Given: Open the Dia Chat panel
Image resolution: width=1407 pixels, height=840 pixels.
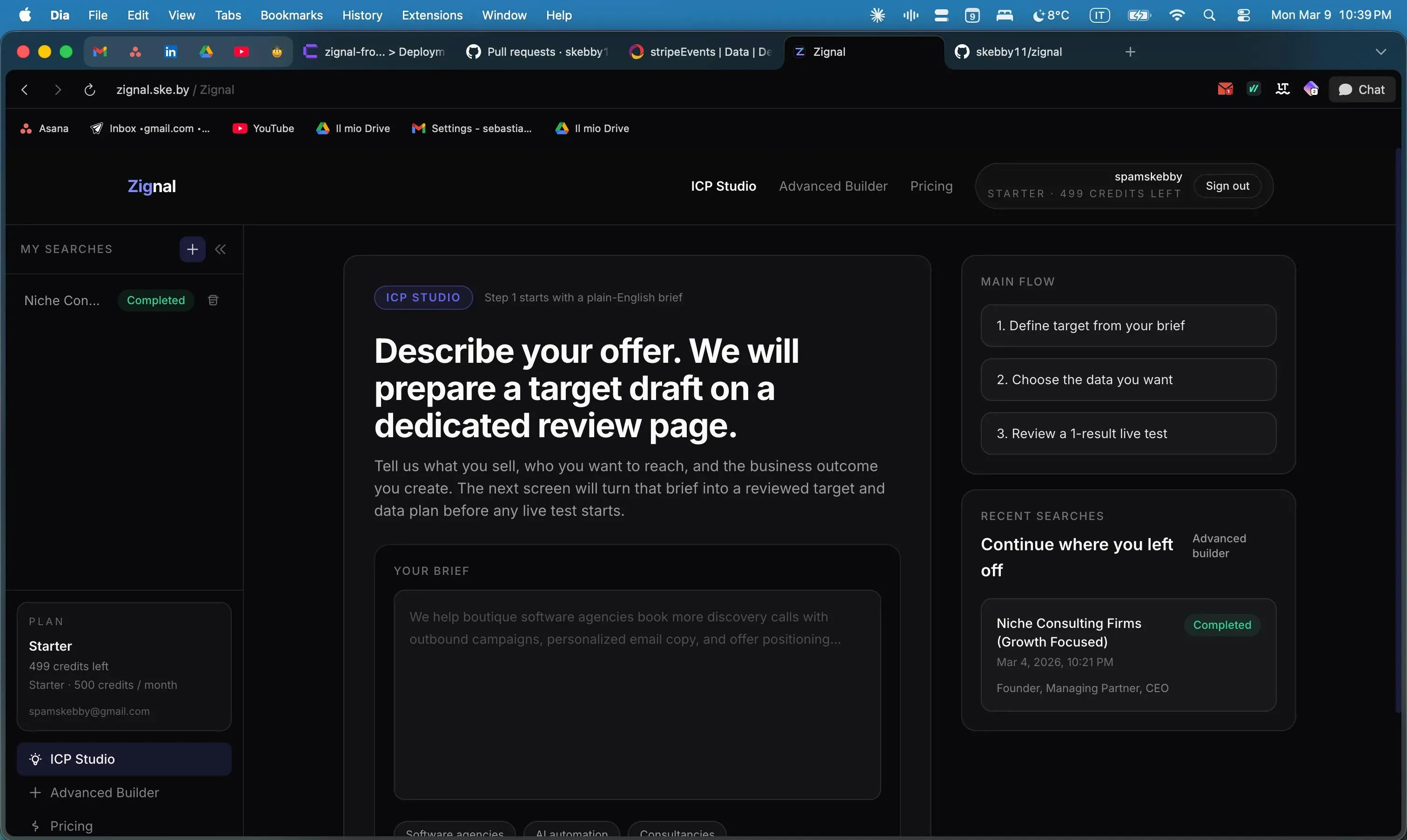Looking at the screenshot, I should click(1361, 89).
